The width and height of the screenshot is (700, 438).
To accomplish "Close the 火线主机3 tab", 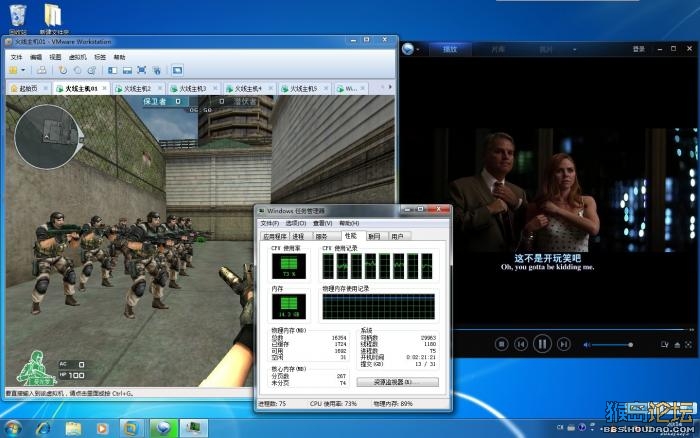I will coord(215,88).
